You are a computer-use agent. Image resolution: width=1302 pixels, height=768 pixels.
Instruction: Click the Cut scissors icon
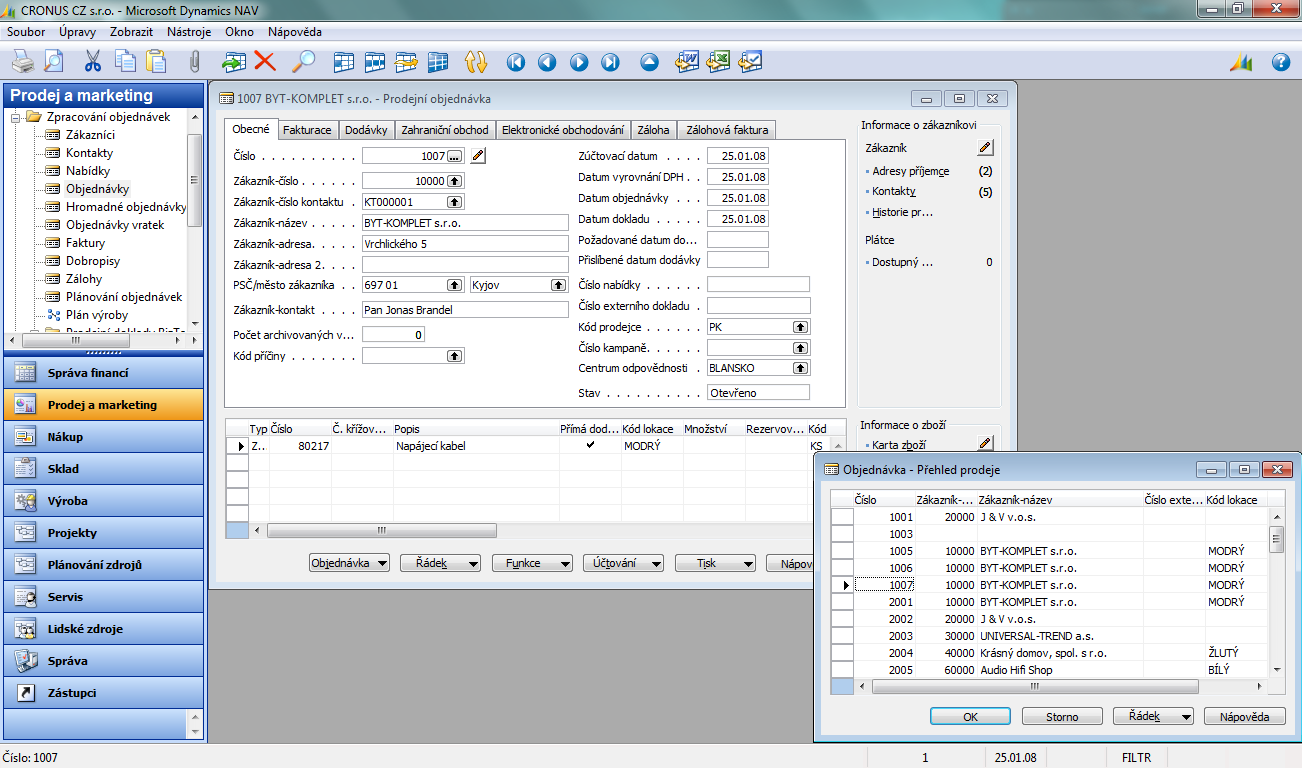point(93,62)
